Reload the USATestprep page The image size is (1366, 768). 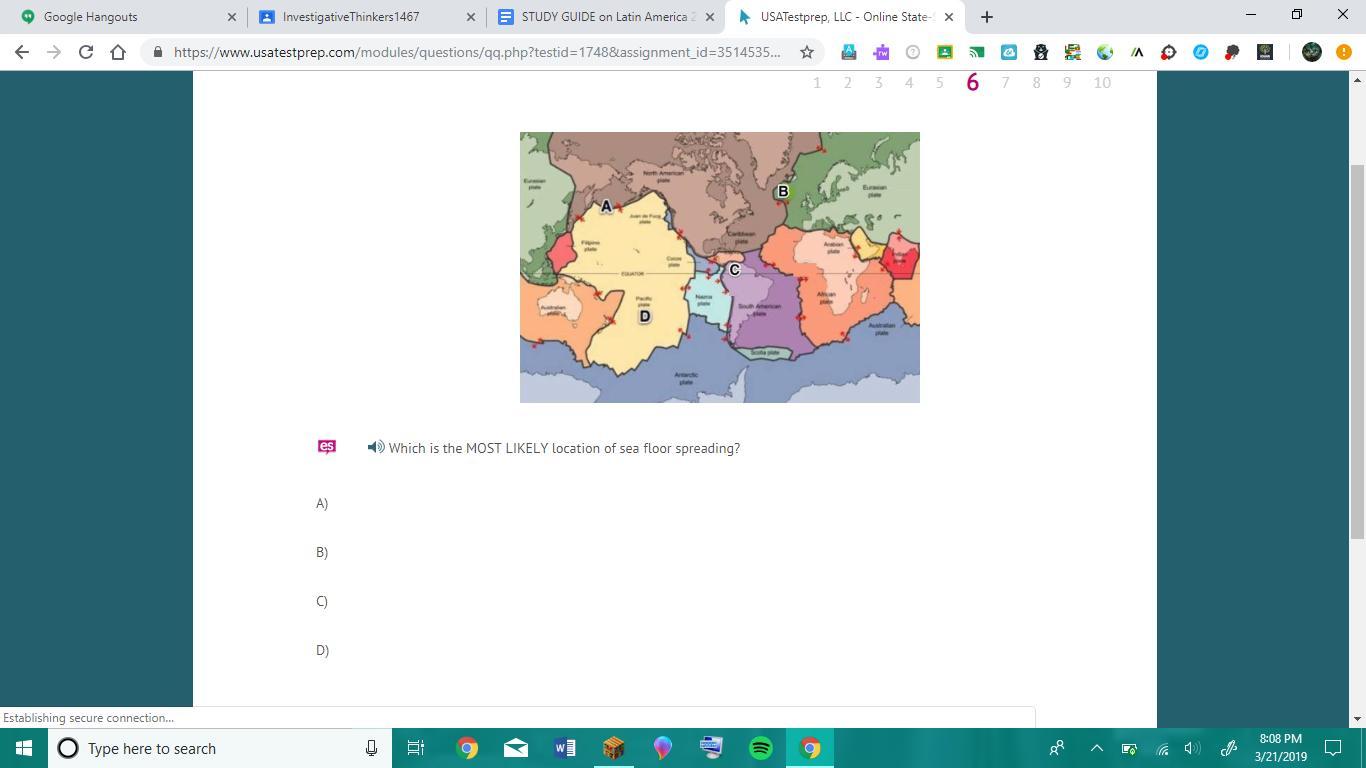[x=86, y=52]
